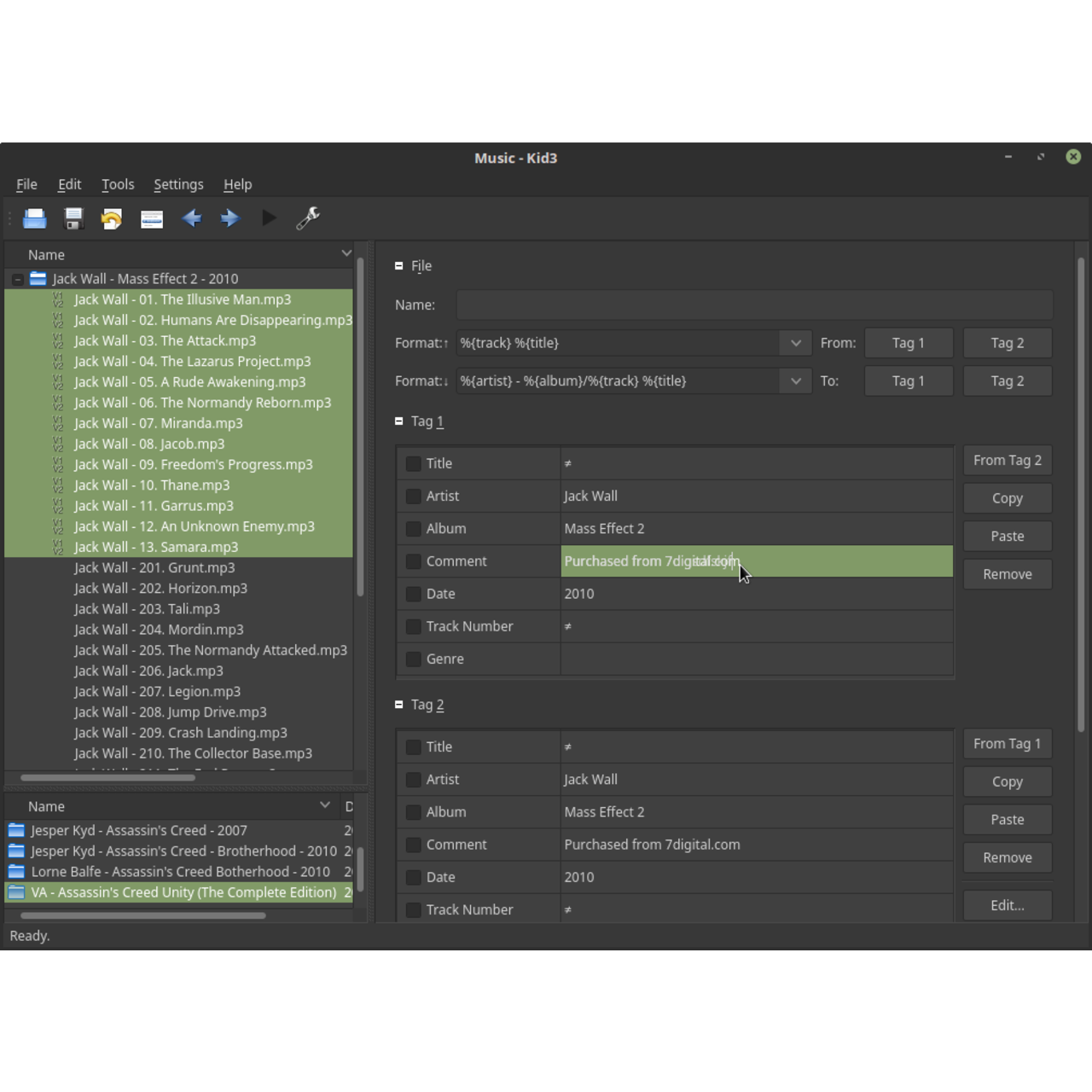Open the %{track} %{title} format dropdown

[795, 343]
